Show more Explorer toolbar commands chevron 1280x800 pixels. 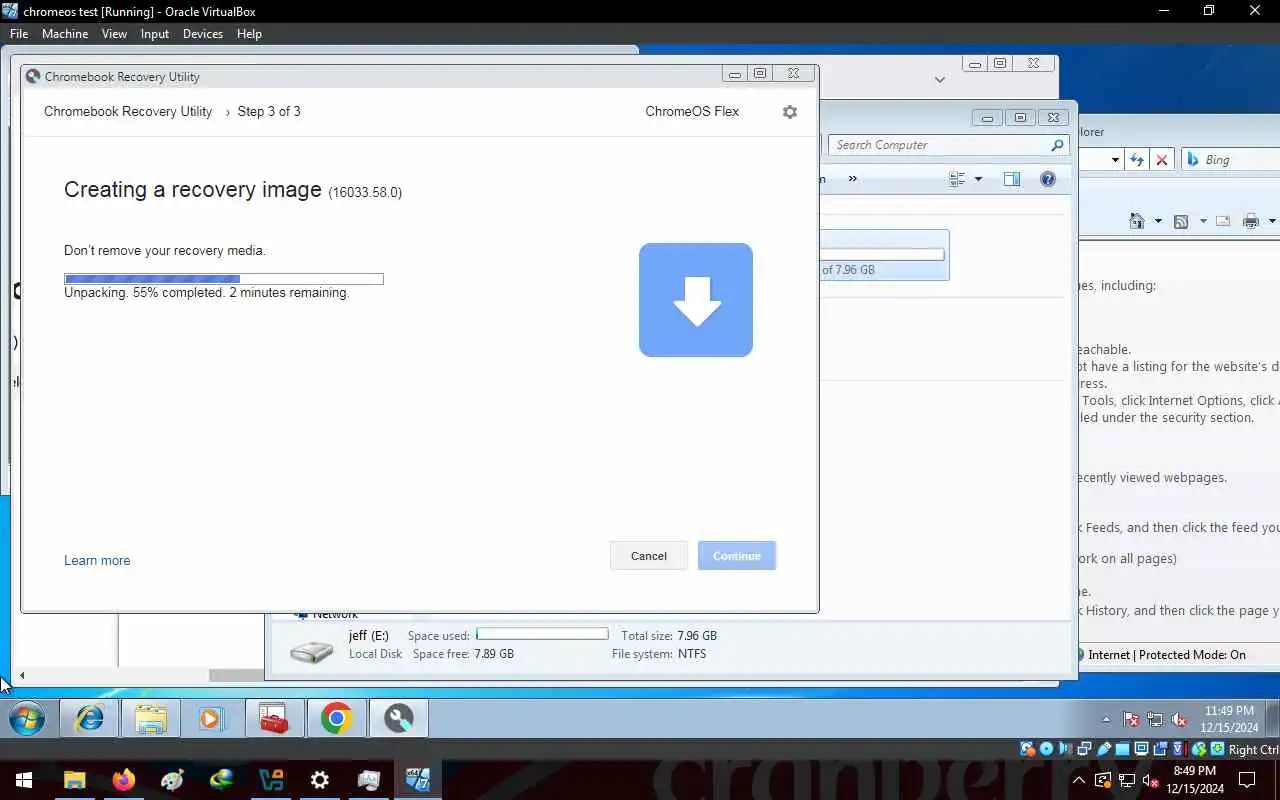coord(852,179)
